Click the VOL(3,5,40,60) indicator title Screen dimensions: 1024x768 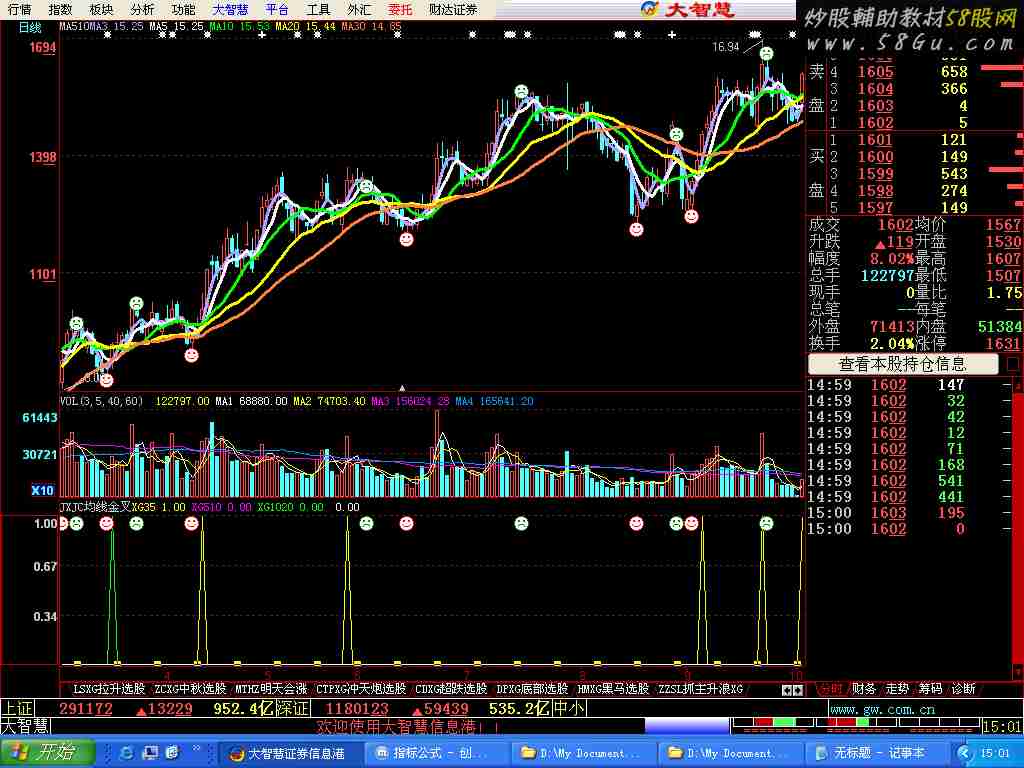point(101,401)
